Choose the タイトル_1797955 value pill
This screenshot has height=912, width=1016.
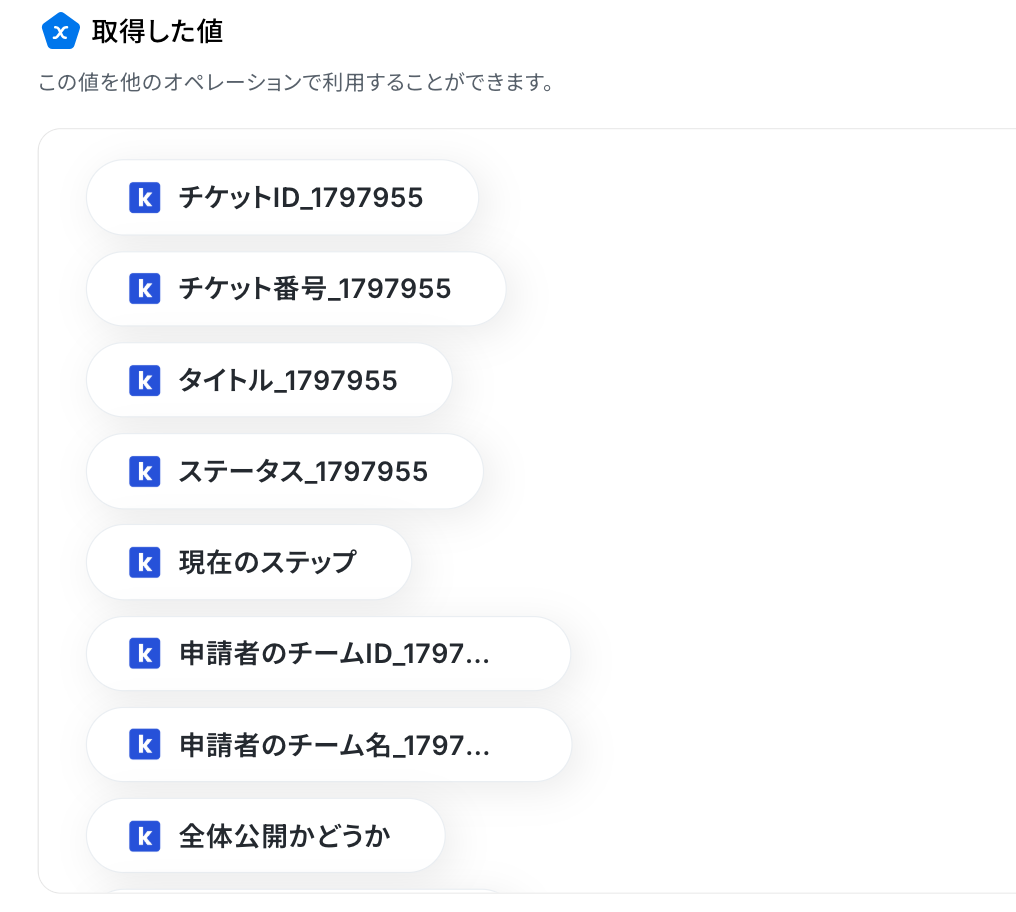[x=269, y=380]
